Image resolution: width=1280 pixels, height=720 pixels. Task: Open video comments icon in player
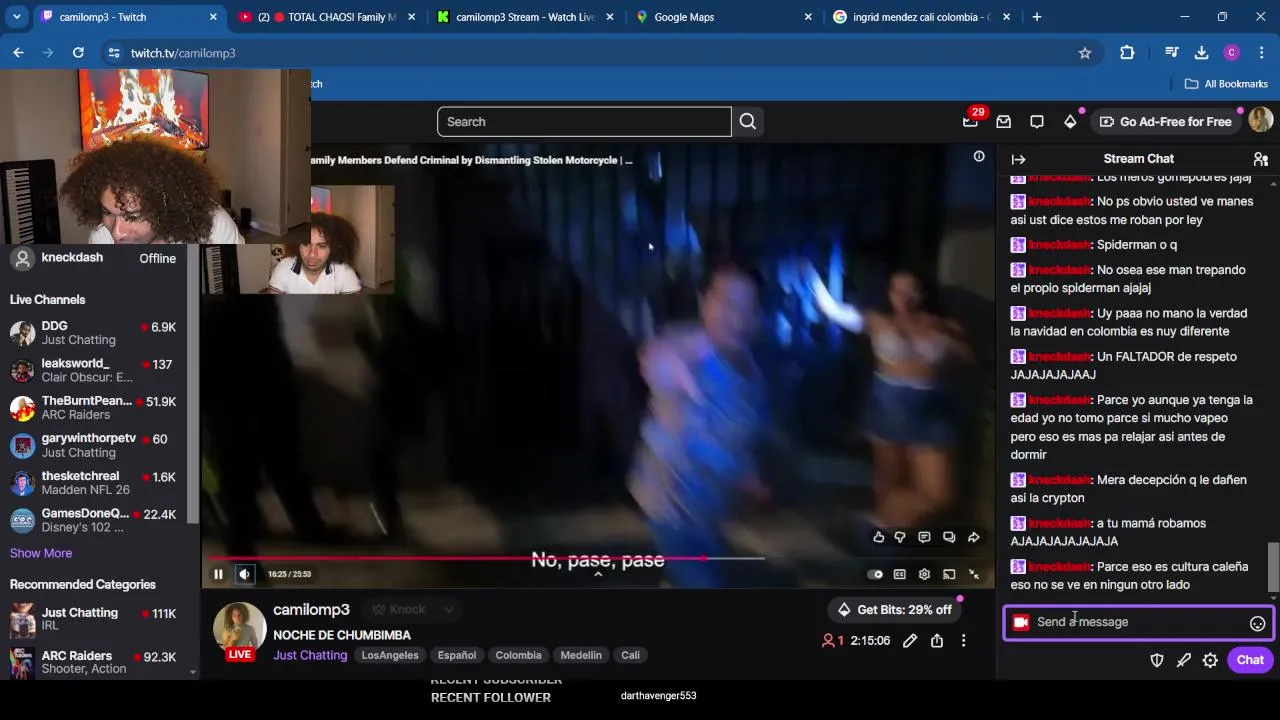click(x=924, y=537)
